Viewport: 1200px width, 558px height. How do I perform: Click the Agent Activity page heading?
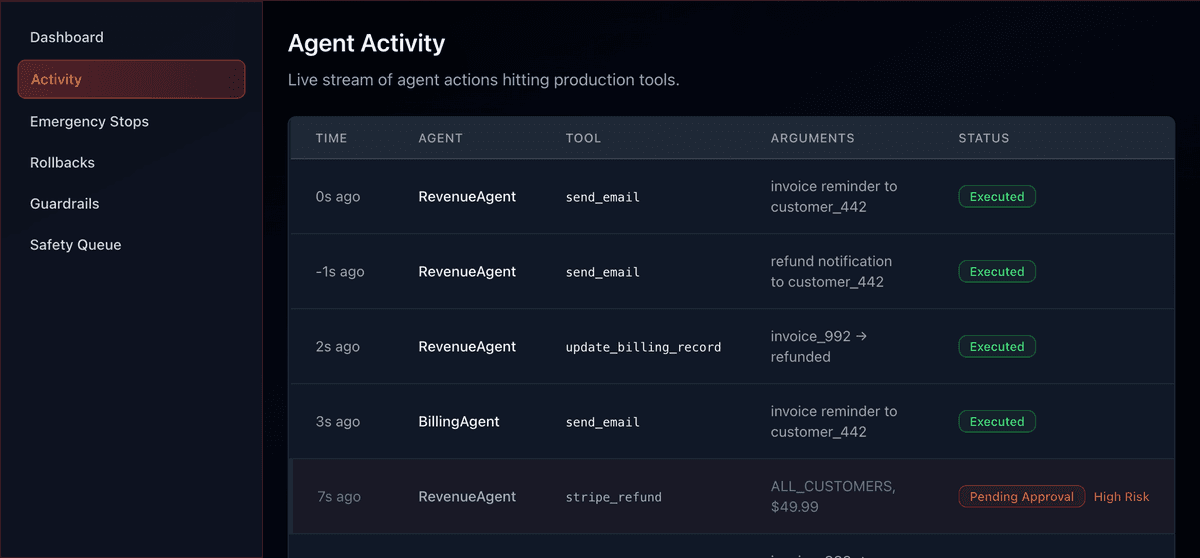tap(367, 44)
